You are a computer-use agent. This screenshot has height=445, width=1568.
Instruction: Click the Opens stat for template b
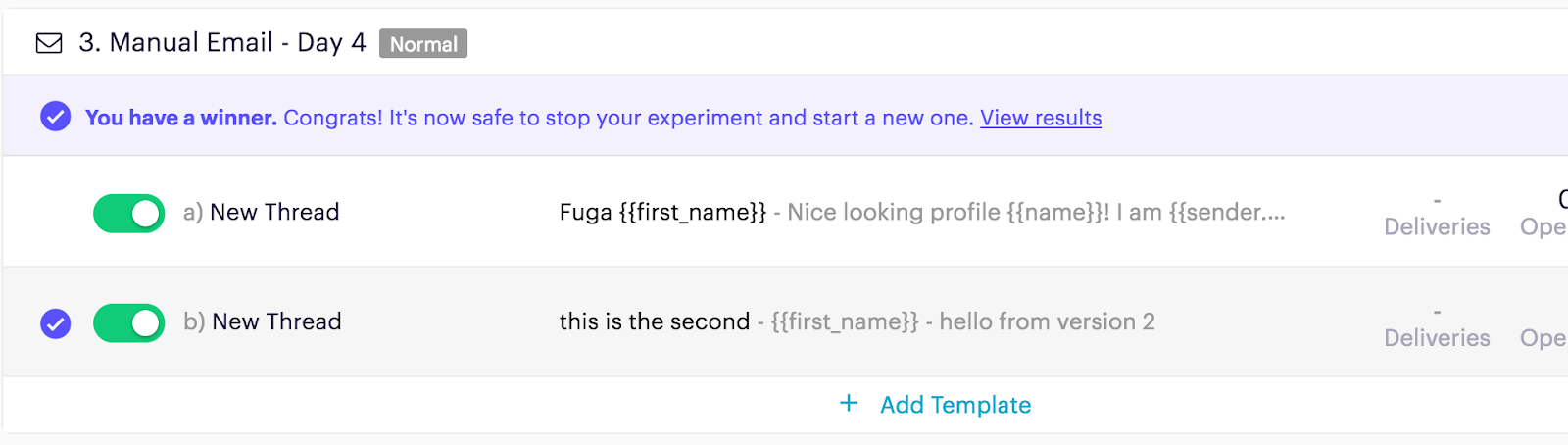1543,337
